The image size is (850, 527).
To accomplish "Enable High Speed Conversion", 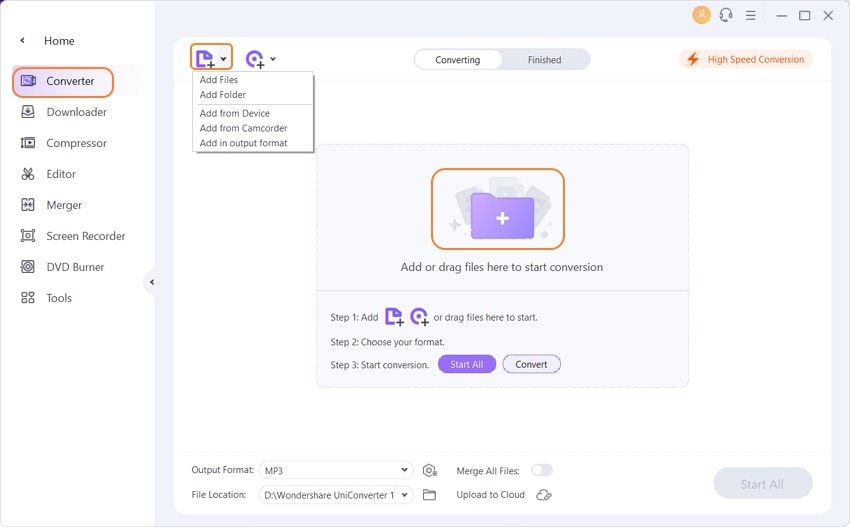I will pos(745,59).
